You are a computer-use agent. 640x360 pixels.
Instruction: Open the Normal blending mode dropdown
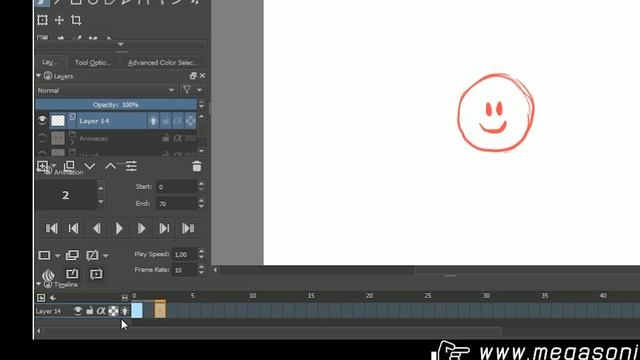click(106, 90)
